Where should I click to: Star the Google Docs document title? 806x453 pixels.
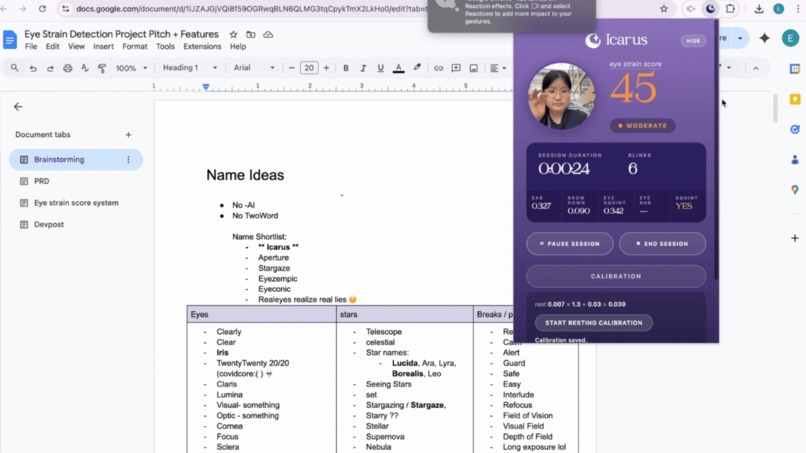coord(233,34)
